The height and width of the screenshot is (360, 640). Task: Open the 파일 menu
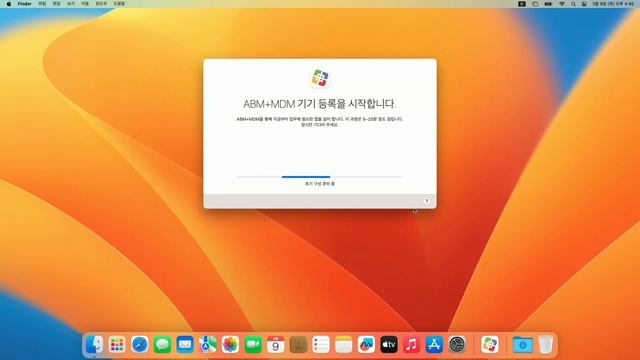click(x=42, y=4)
